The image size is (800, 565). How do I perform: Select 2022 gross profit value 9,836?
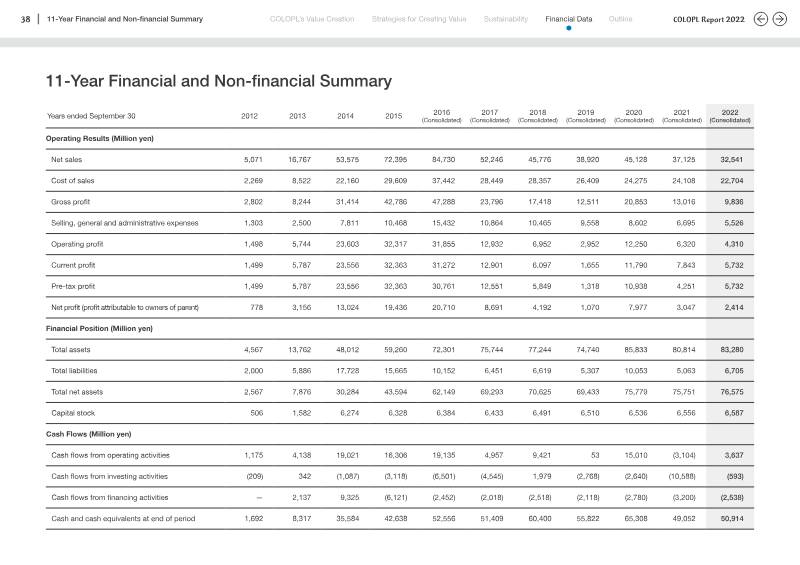(734, 202)
